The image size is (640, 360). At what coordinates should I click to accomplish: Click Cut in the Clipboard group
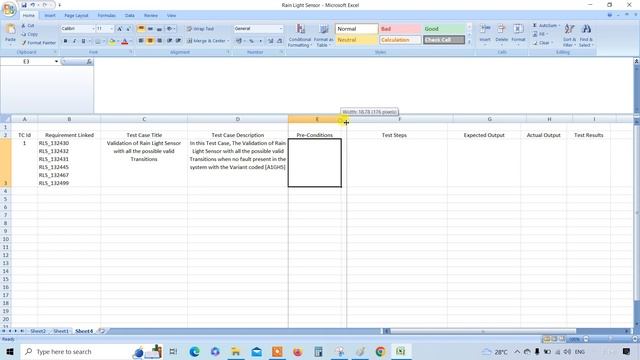28,26
